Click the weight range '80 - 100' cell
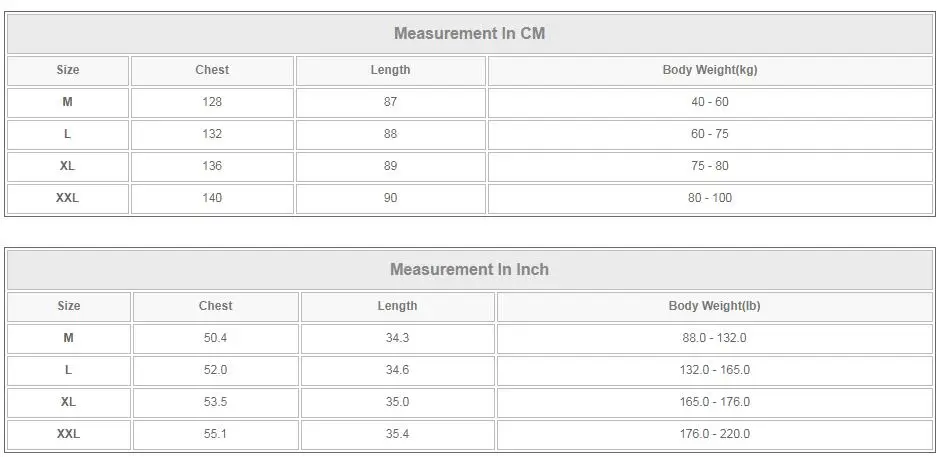940x457 pixels. coord(710,198)
